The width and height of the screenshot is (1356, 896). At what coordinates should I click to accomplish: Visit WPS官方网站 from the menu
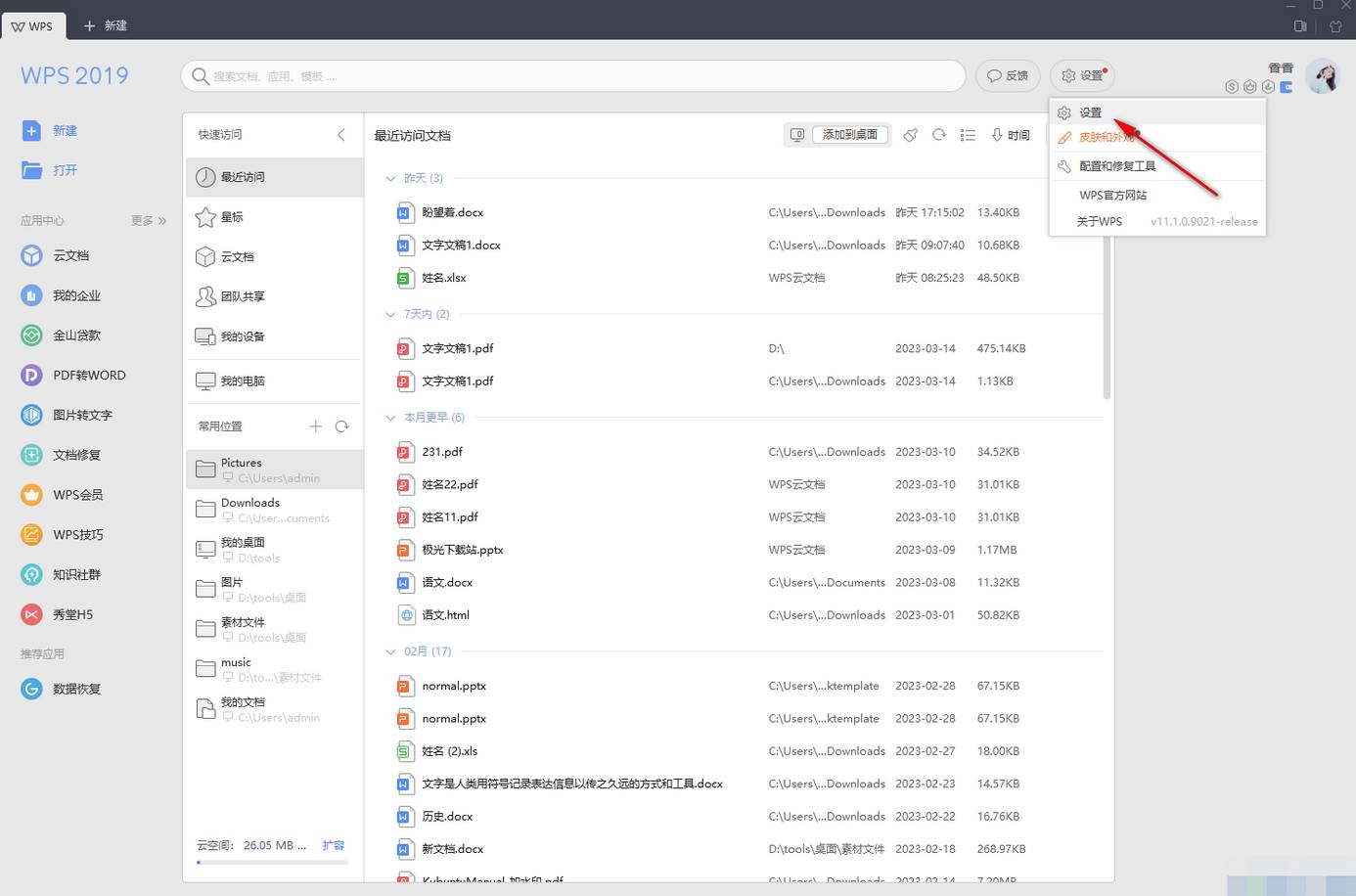pos(1157,195)
